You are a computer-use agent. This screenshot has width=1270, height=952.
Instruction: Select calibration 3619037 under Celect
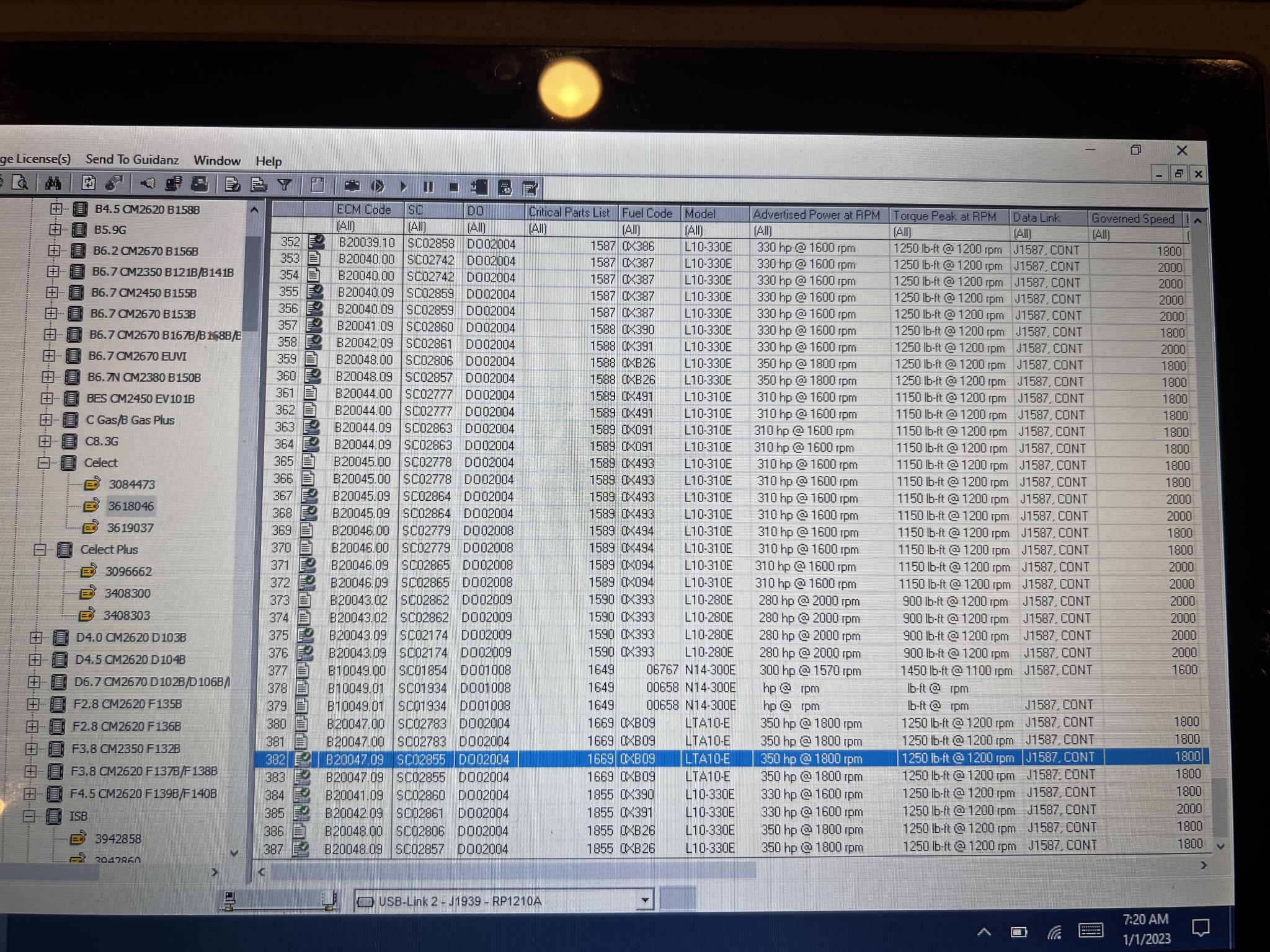click(x=130, y=528)
